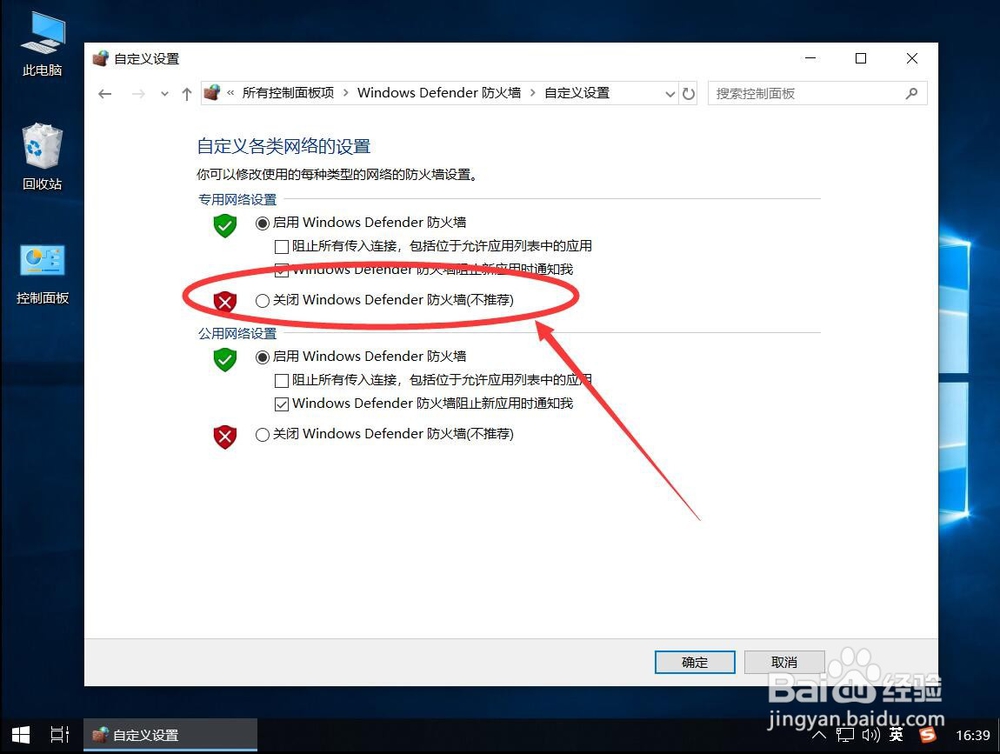The width and height of the screenshot is (1000, 754).
Task: Close the 自定义设置 window
Action: [912, 59]
